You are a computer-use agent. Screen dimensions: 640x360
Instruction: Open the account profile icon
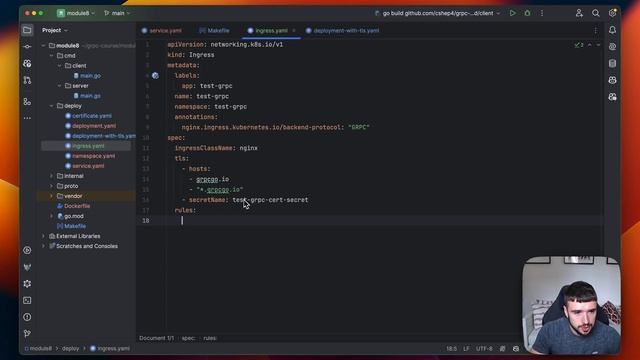(x=579, y=13)
